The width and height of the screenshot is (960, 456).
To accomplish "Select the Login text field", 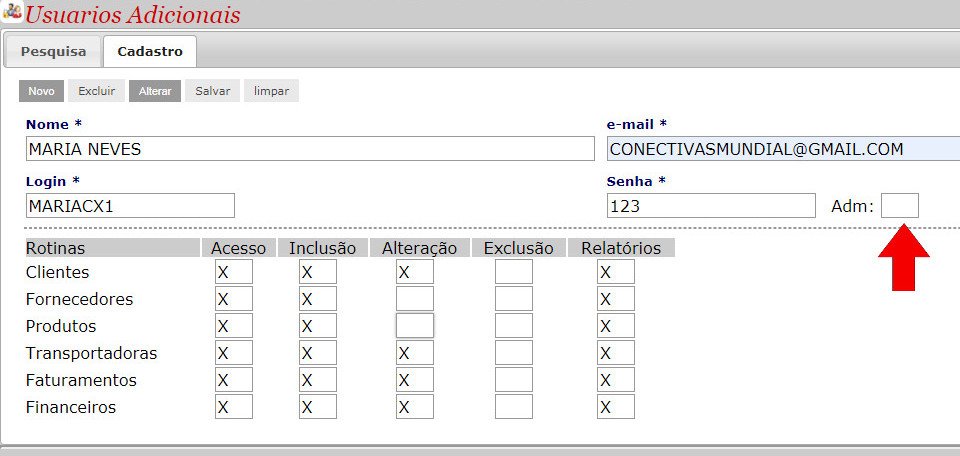I will coord(130,206).
